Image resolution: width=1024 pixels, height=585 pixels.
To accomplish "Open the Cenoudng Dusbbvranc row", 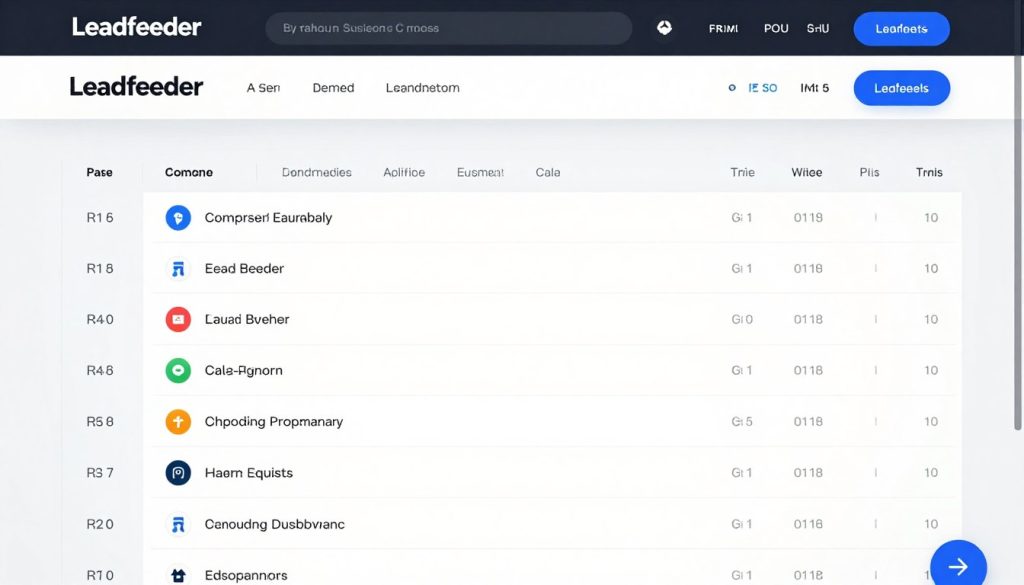I will (x=552, y=524).
